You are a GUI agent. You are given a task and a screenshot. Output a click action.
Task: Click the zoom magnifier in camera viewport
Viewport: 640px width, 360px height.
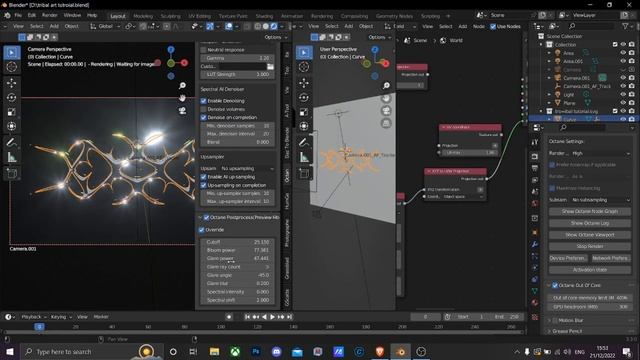182,85
